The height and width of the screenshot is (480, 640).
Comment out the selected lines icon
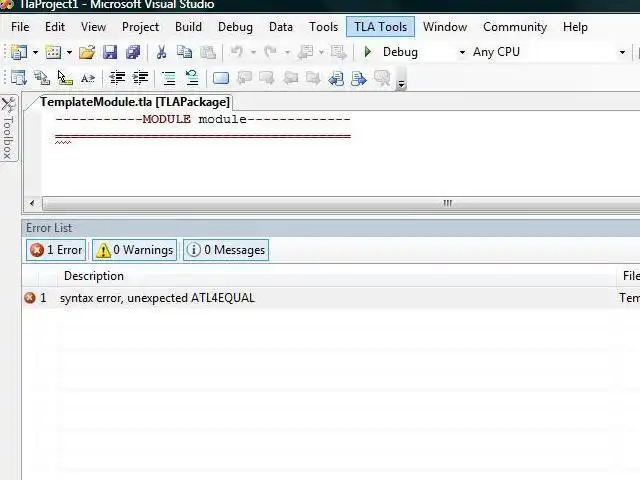(169, 78)
